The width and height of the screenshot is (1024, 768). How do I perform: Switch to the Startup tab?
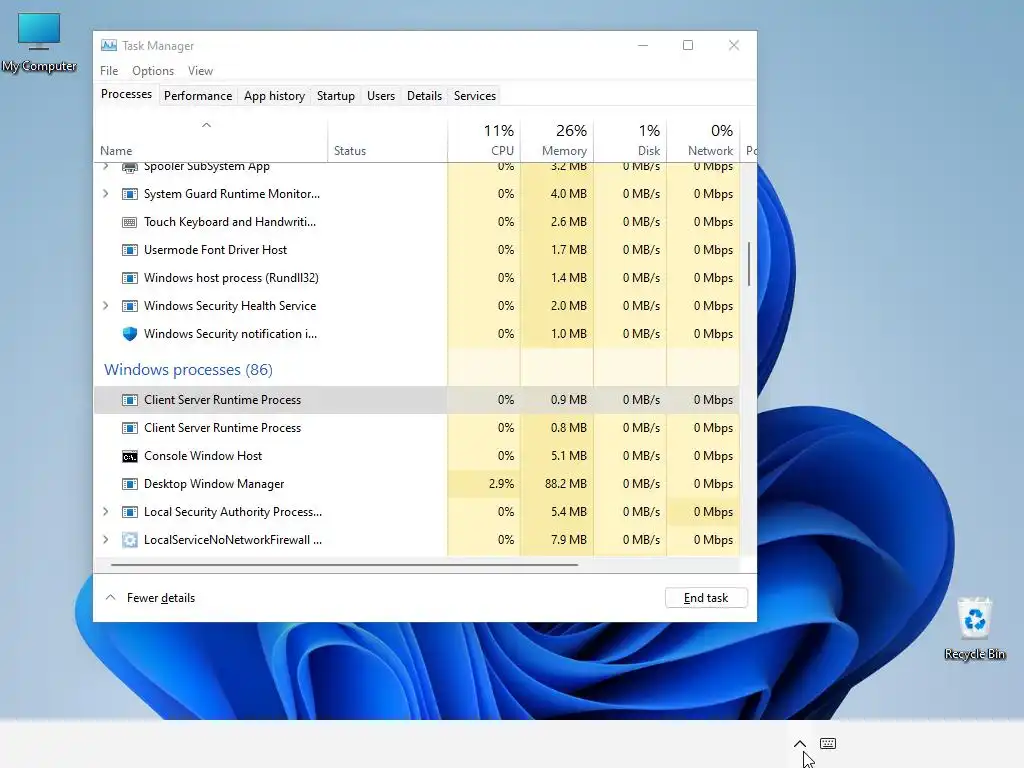pyautogui.click(x=336, y=96)
